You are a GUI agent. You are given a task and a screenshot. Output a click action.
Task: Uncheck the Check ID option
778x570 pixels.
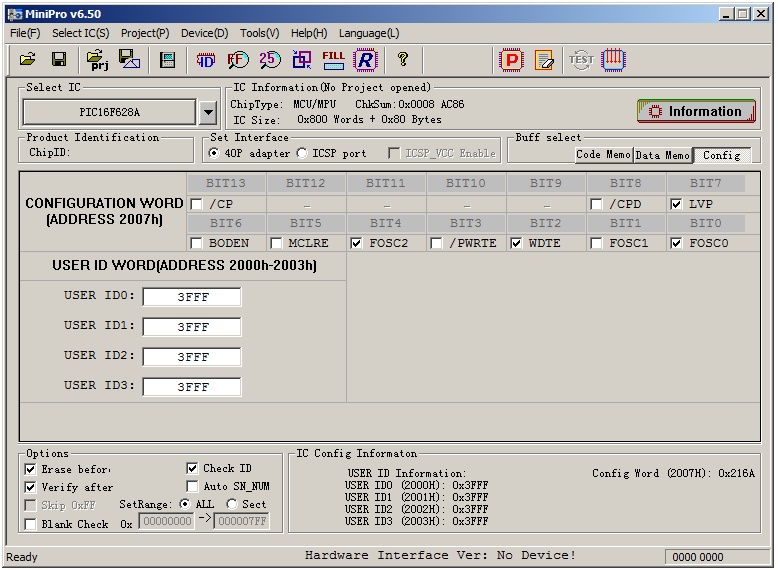tap(193, 468)
